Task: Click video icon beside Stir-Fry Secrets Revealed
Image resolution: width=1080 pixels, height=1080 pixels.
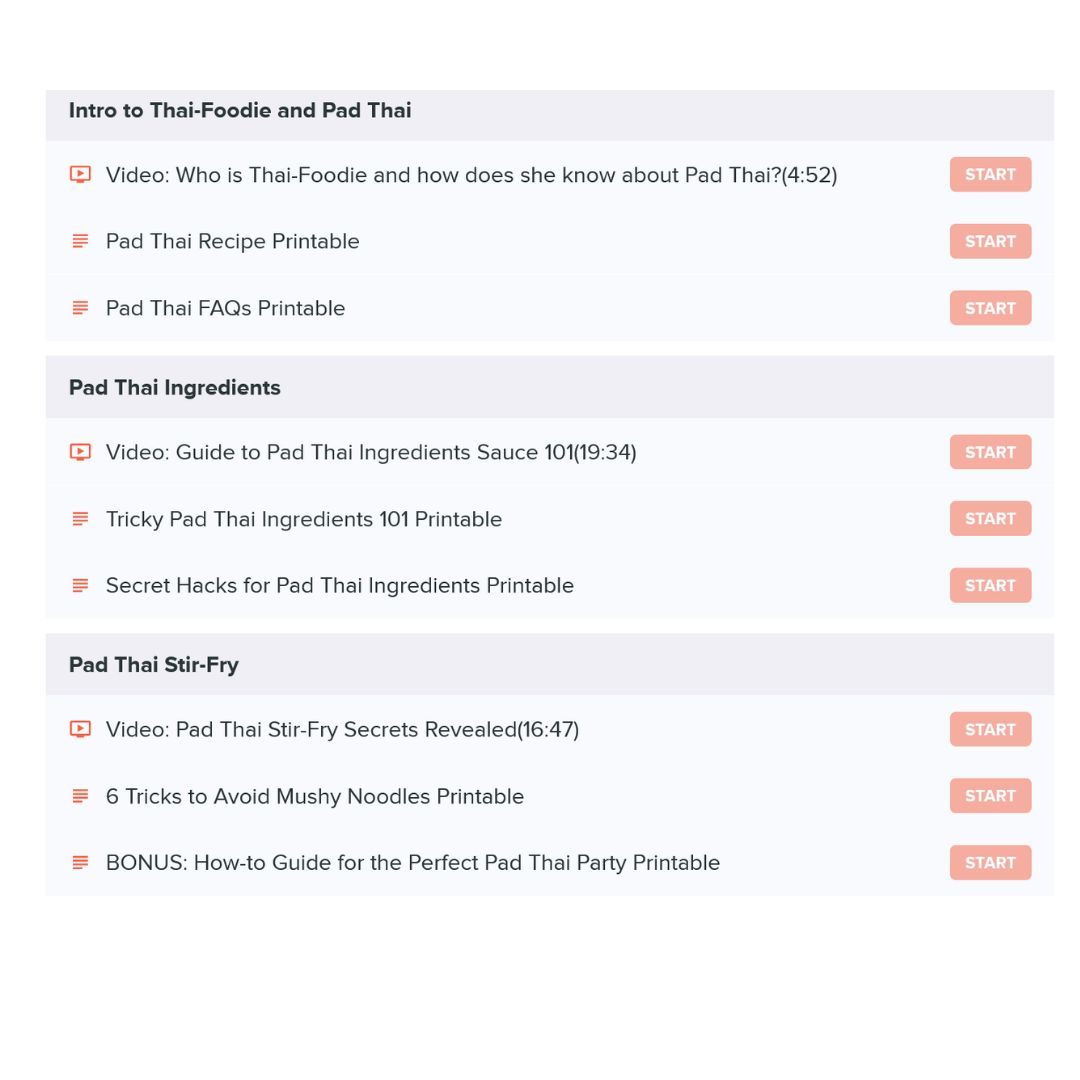Action: pos(80,729)
